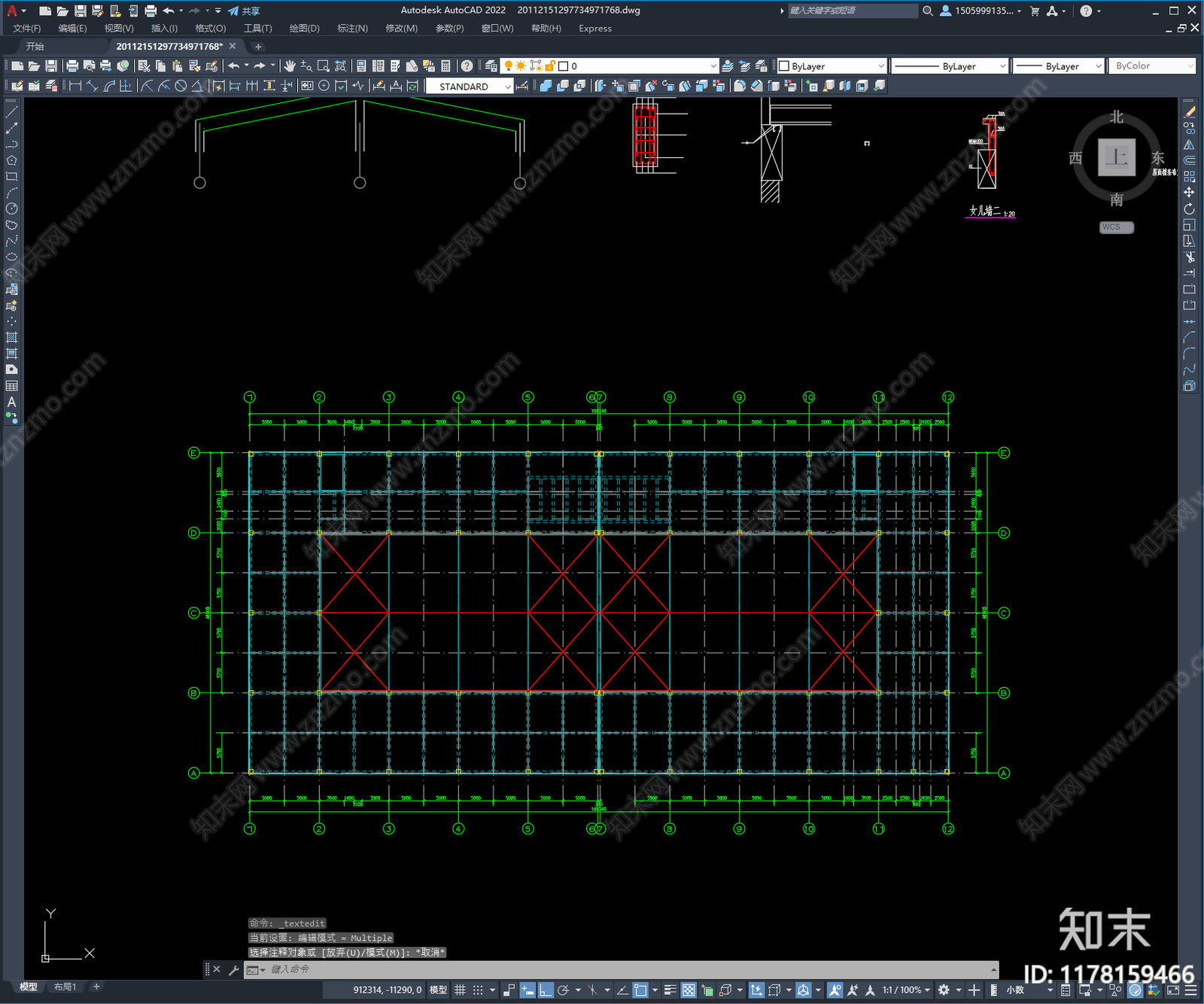
Task: Select the Rotate tool in right toolbar
Action: [1189, 208]
